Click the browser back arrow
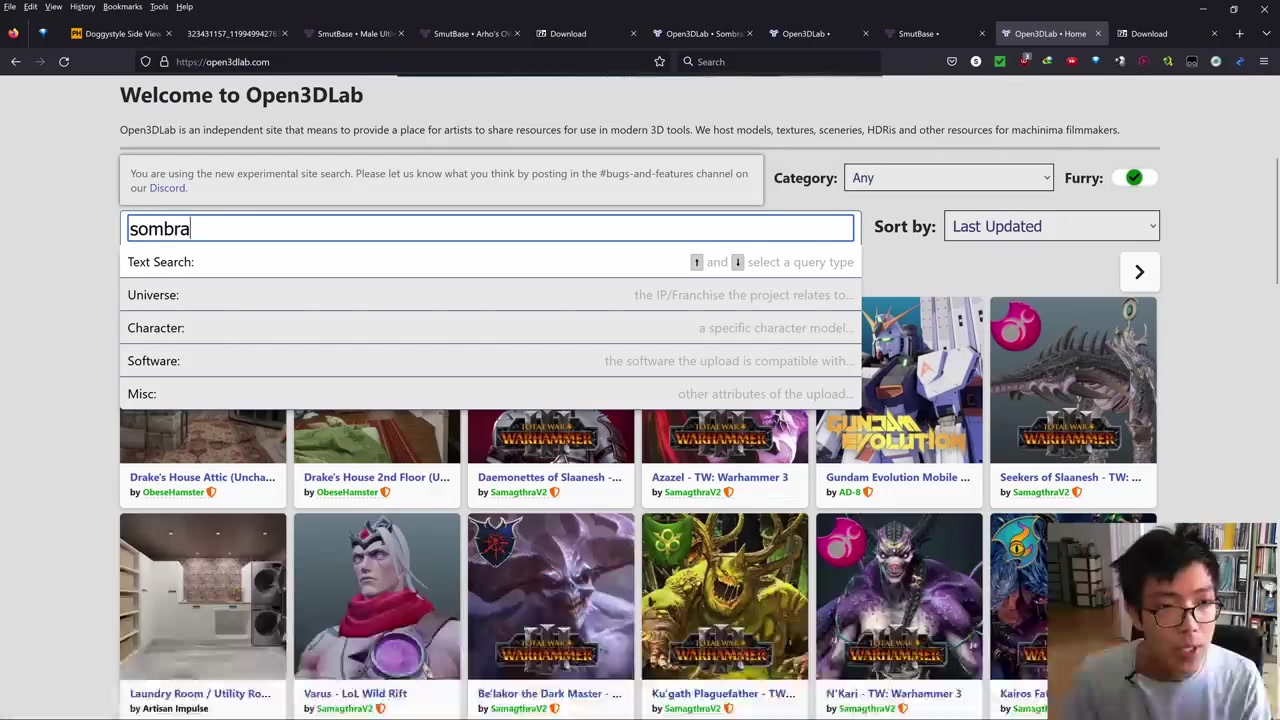This screenshot has height=720, width=1280. pos(16,62)
